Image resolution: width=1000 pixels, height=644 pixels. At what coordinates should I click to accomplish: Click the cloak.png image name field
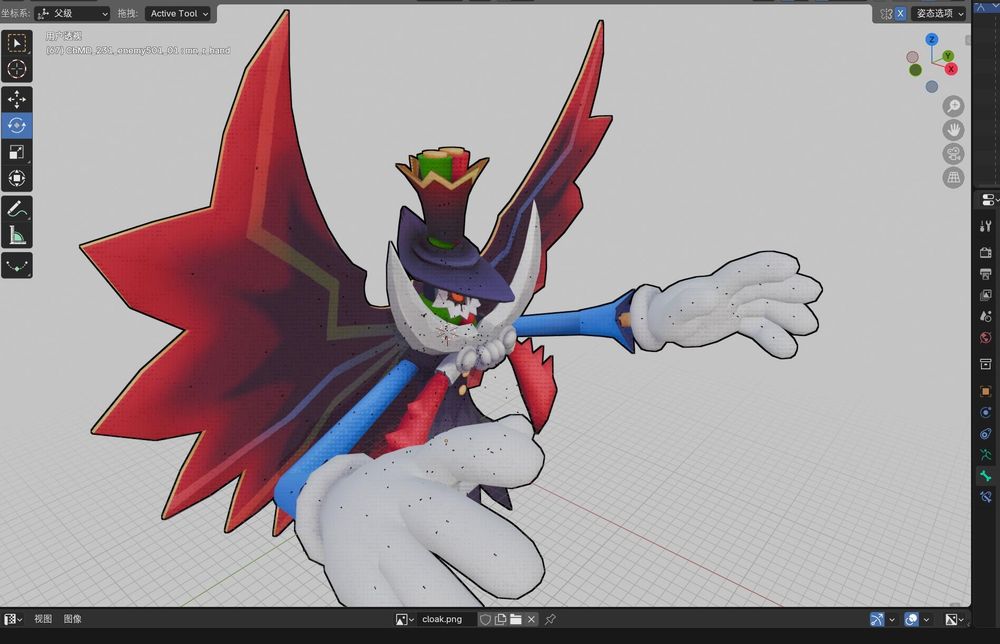click(447, 619)
